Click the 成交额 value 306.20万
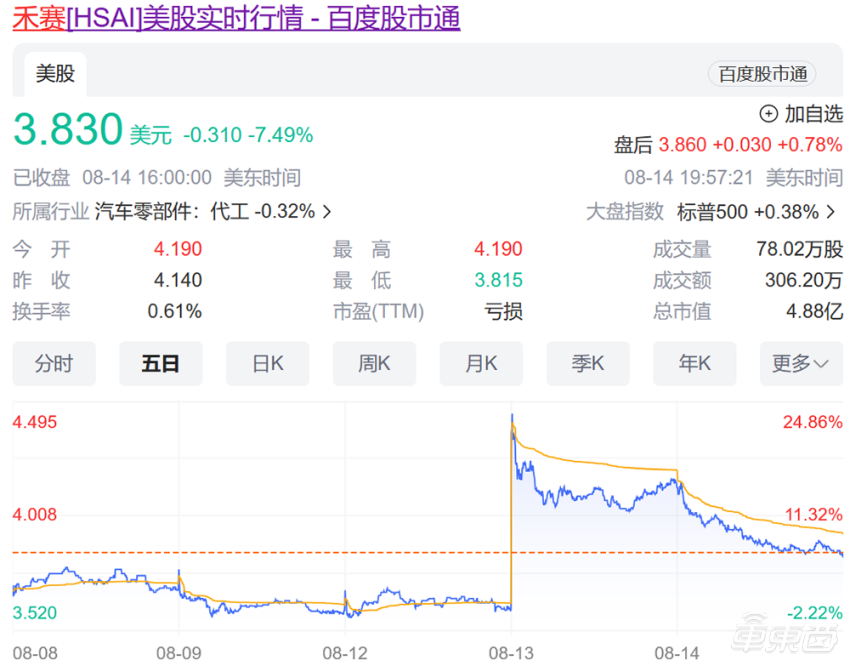 (x=804, y=280)
